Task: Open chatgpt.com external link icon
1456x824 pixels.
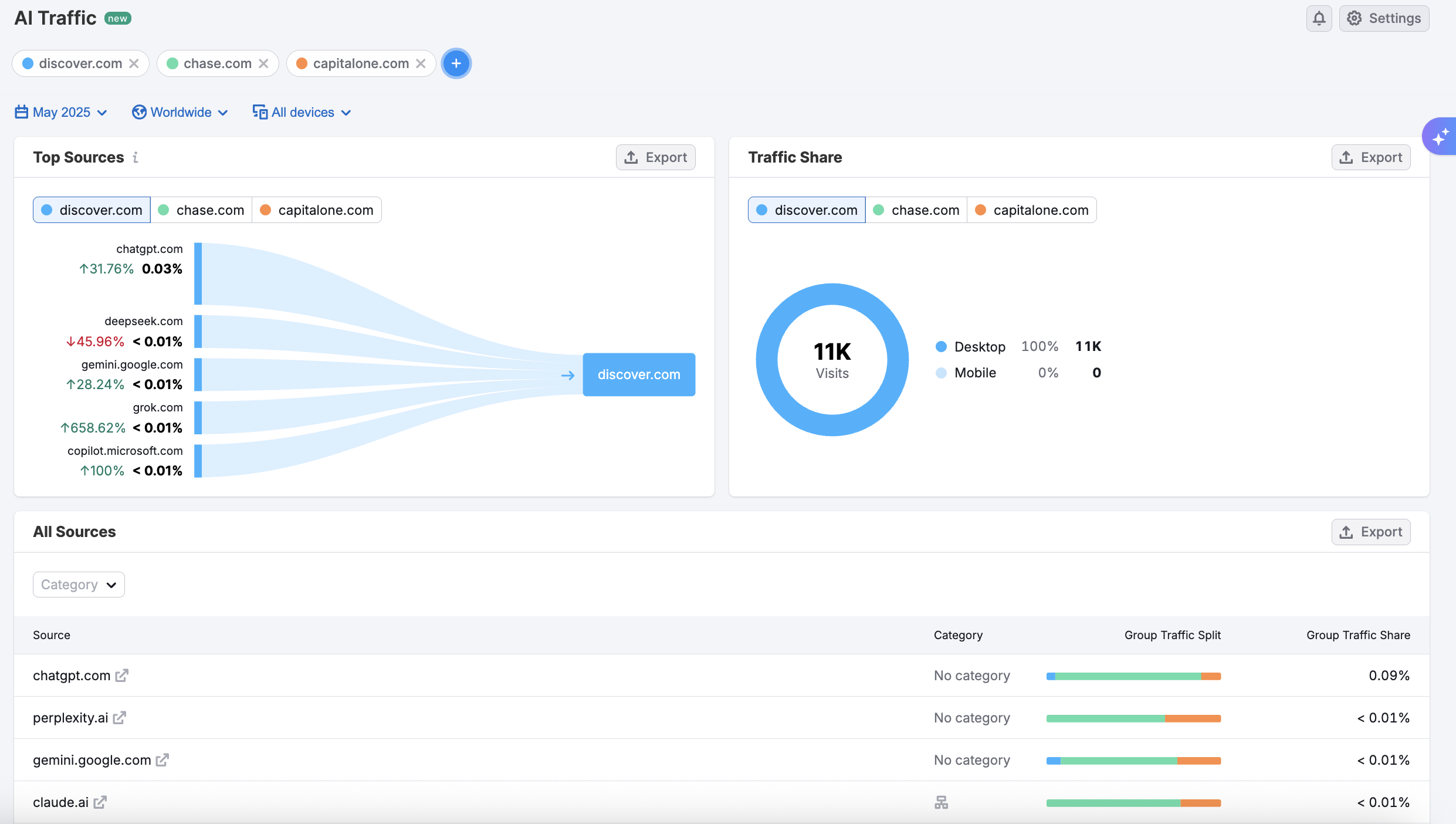Action: click(x=121, y=676)
